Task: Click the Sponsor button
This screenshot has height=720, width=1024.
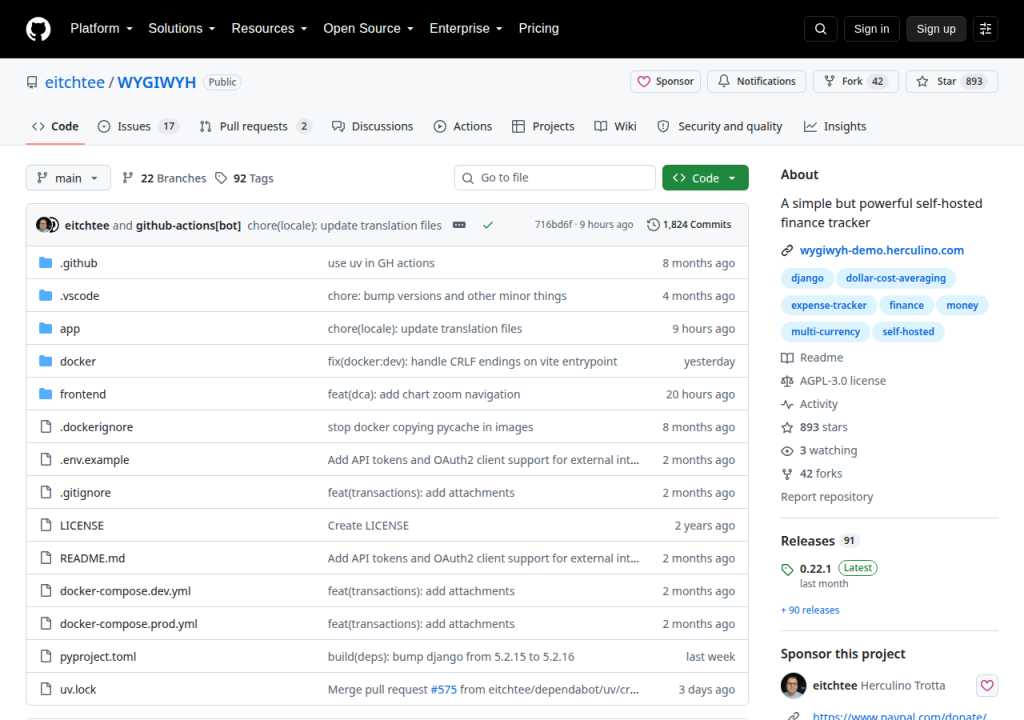Action: click(x=665, y=81)
